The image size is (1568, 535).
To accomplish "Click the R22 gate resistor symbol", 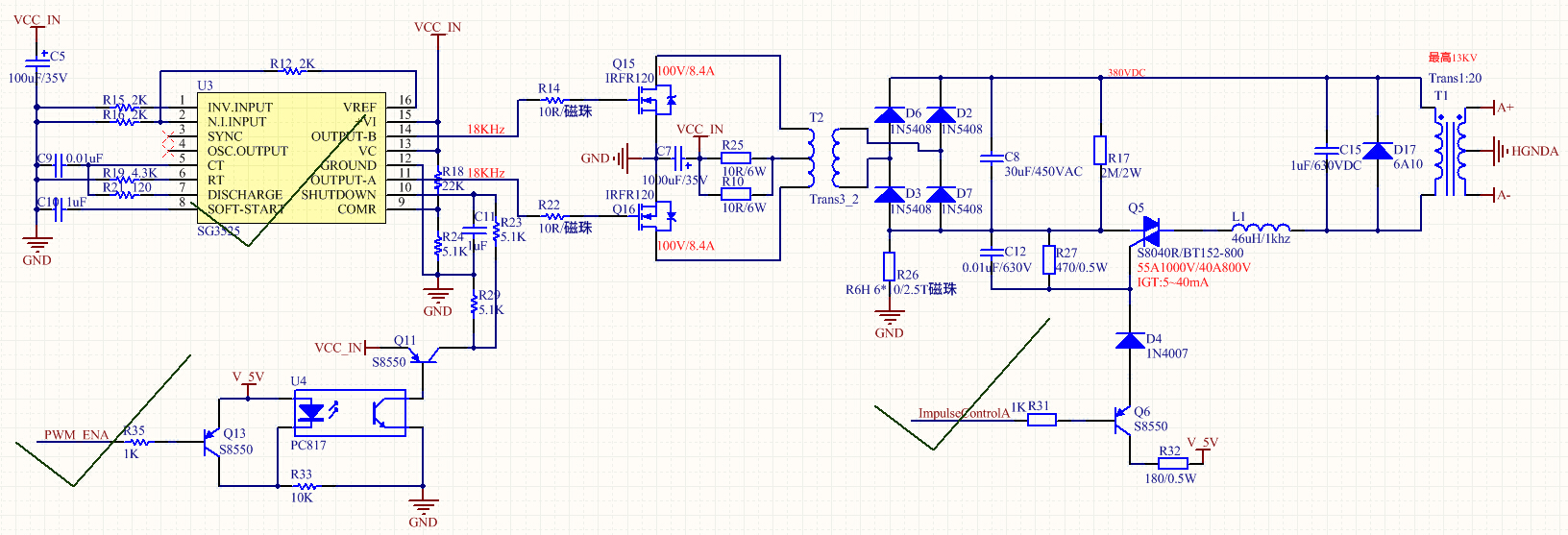I will click(553, 216).
